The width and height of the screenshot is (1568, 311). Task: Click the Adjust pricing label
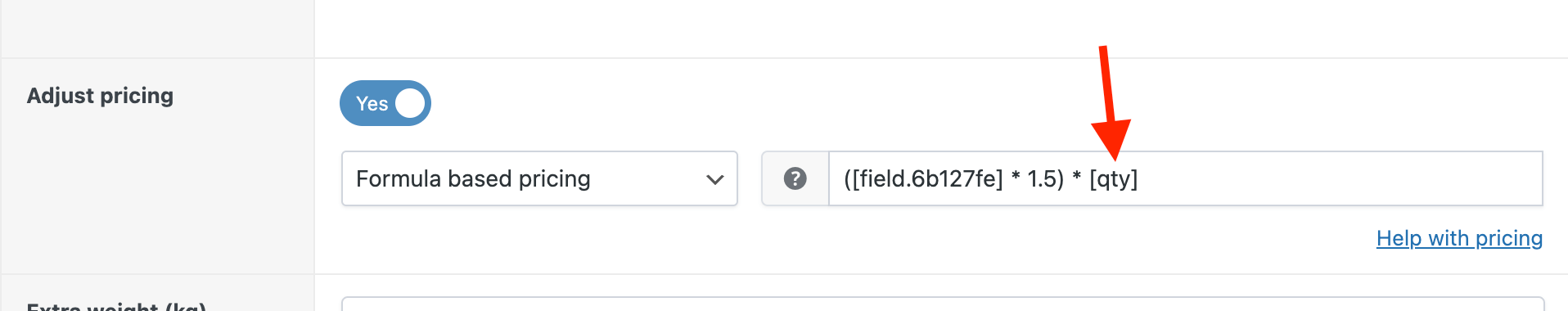coord(100,96)
